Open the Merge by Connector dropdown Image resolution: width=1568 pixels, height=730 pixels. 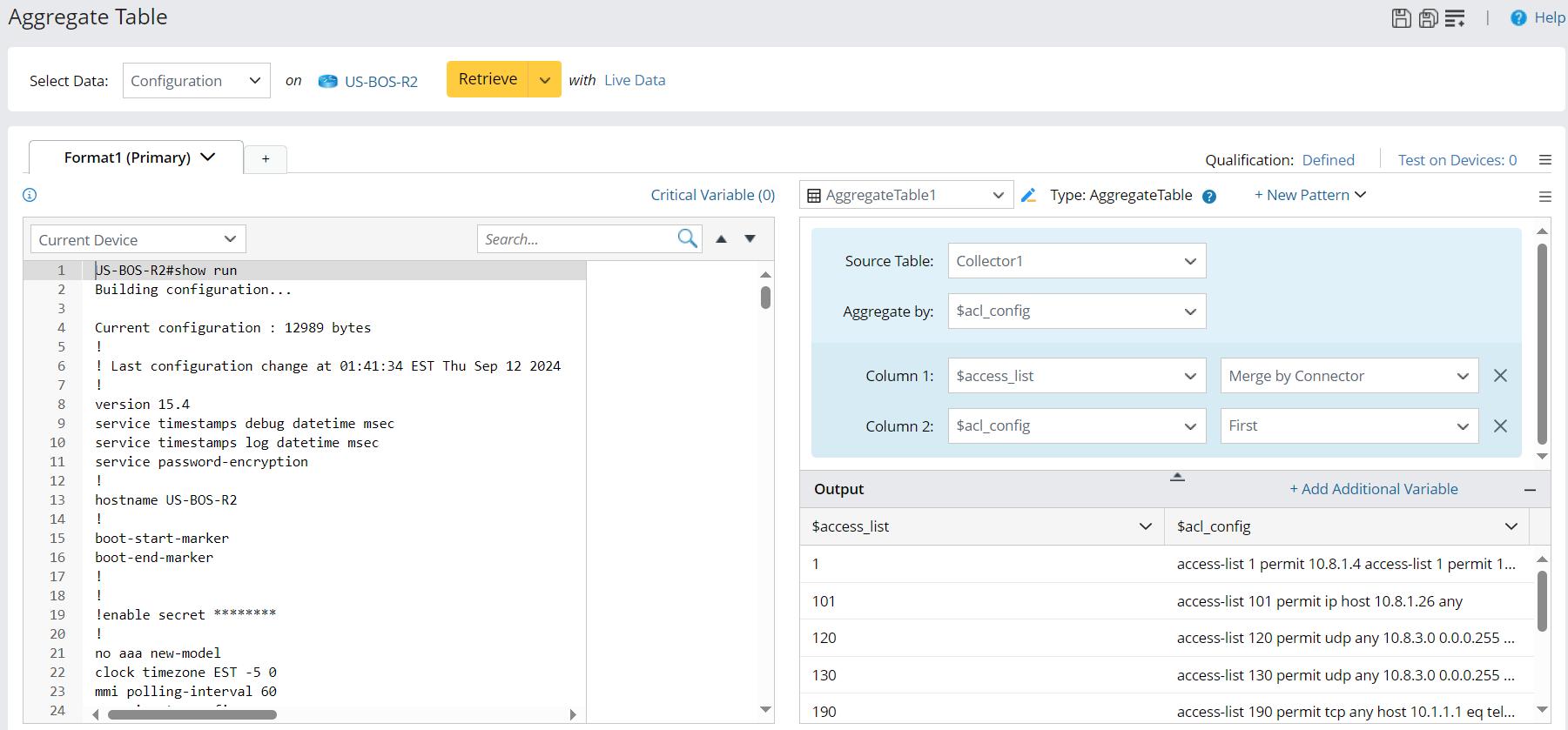point(1349,376)
